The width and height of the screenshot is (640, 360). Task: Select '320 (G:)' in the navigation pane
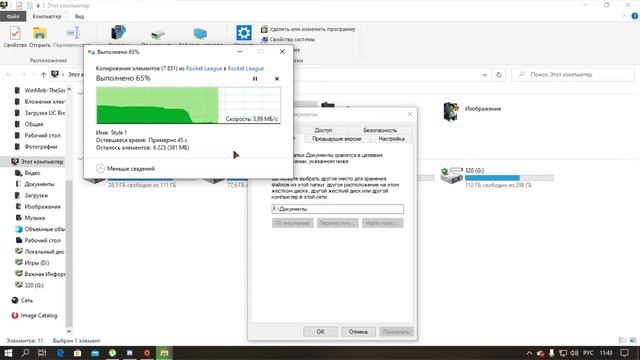[x=29, y=285]
